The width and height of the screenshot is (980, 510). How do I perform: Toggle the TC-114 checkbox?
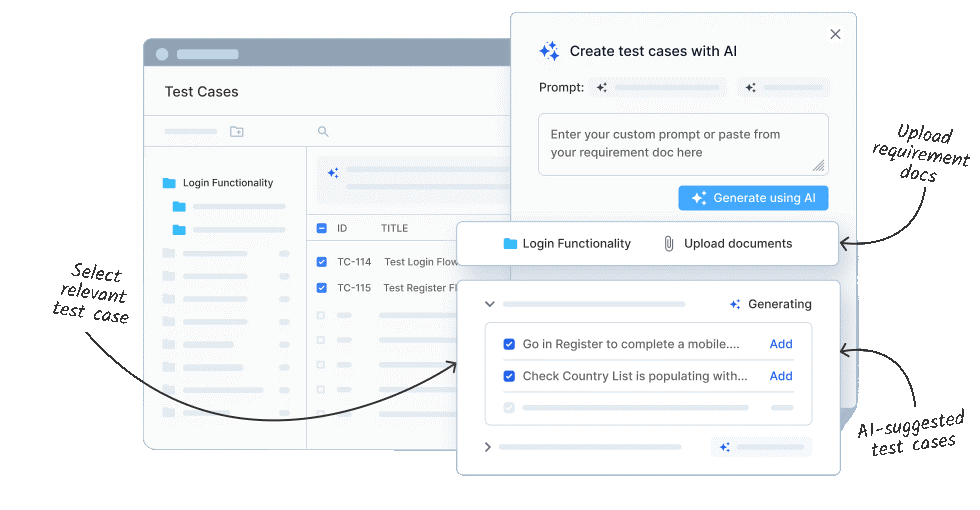(321, 262)
